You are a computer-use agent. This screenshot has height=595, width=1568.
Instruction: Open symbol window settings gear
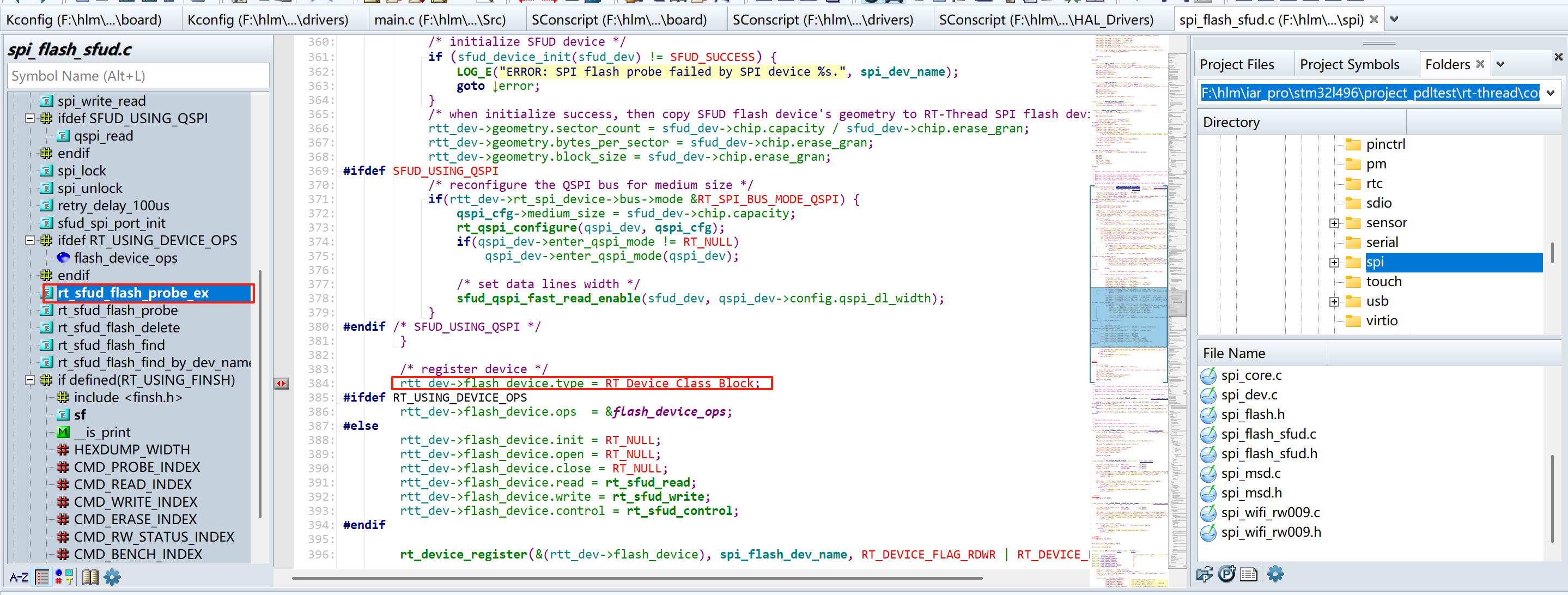point(113,576)
